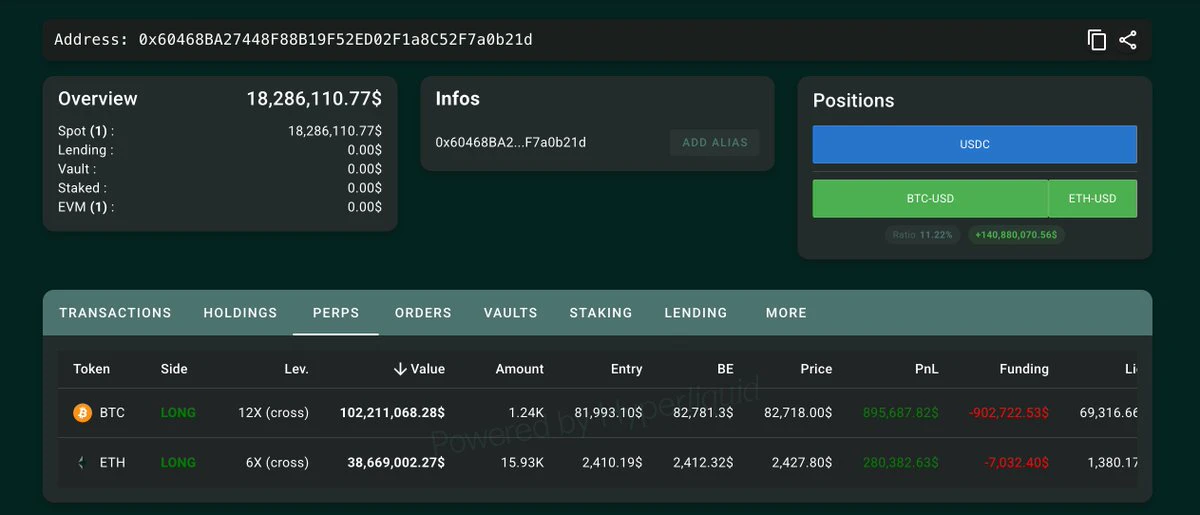Select the ETH-USD position bar
This screenshot has width=1200, height=515.
click(x=1093, y=198)
